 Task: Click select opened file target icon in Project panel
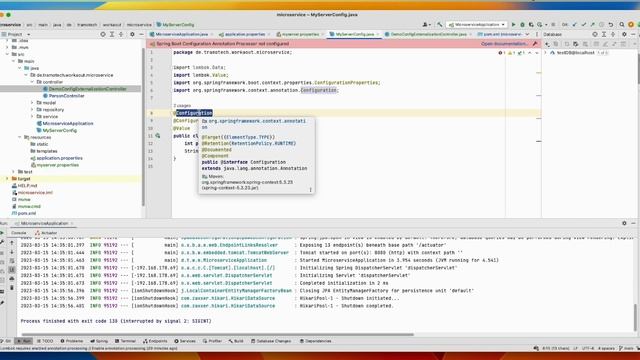[103, 34]
